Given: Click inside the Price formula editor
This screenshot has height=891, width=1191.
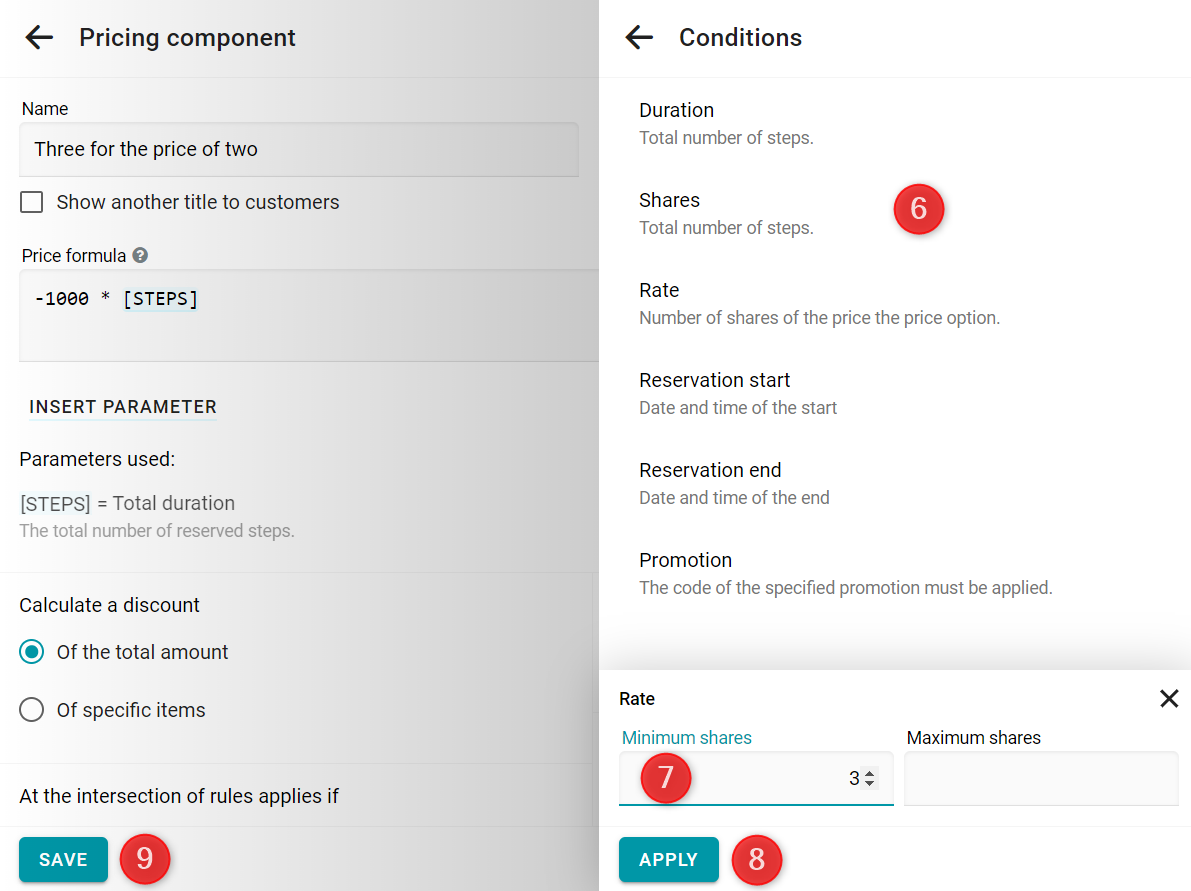Looking at the screenshot, I should click(308, 315).
